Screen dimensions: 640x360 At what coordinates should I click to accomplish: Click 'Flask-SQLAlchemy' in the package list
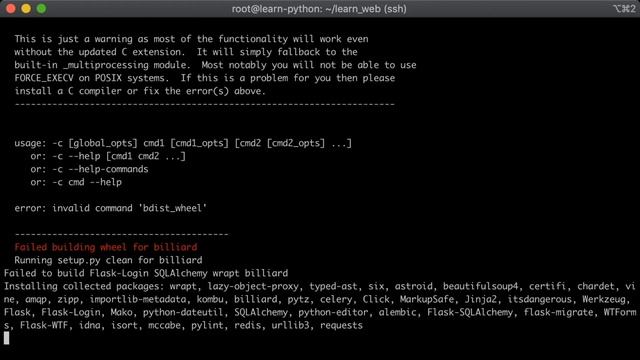coord(470,312)
